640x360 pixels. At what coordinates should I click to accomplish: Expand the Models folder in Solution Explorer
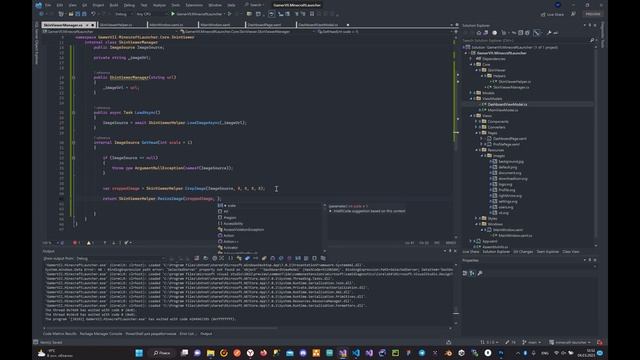471,93
